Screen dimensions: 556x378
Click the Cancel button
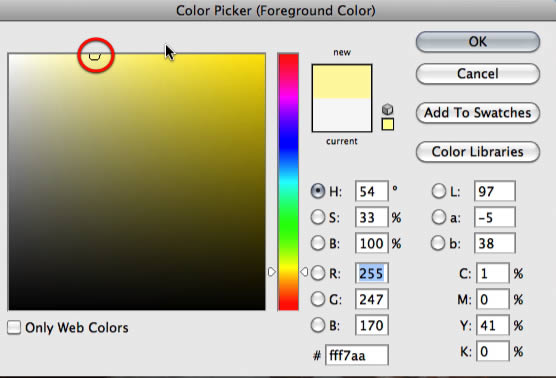click(x=478, y=74)
